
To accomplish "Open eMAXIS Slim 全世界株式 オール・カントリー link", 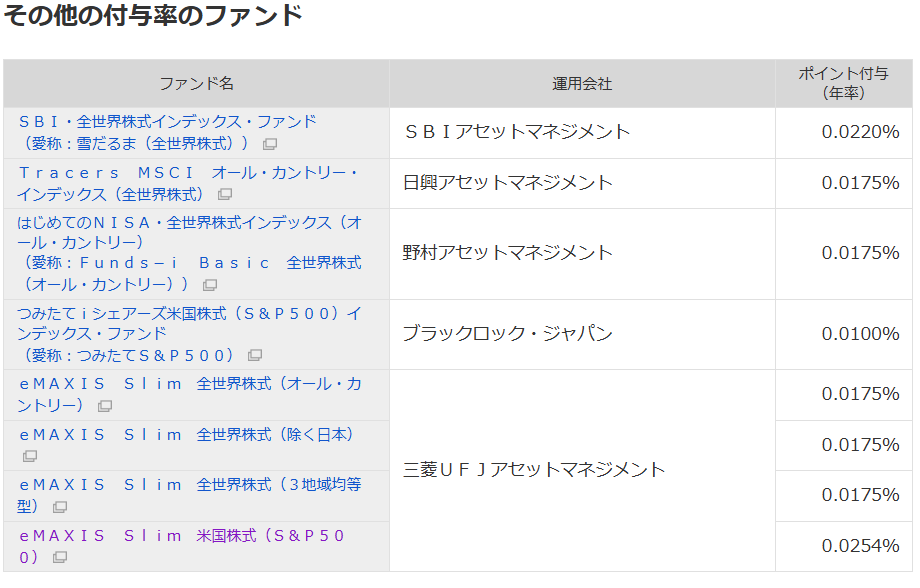I will 190,384.
